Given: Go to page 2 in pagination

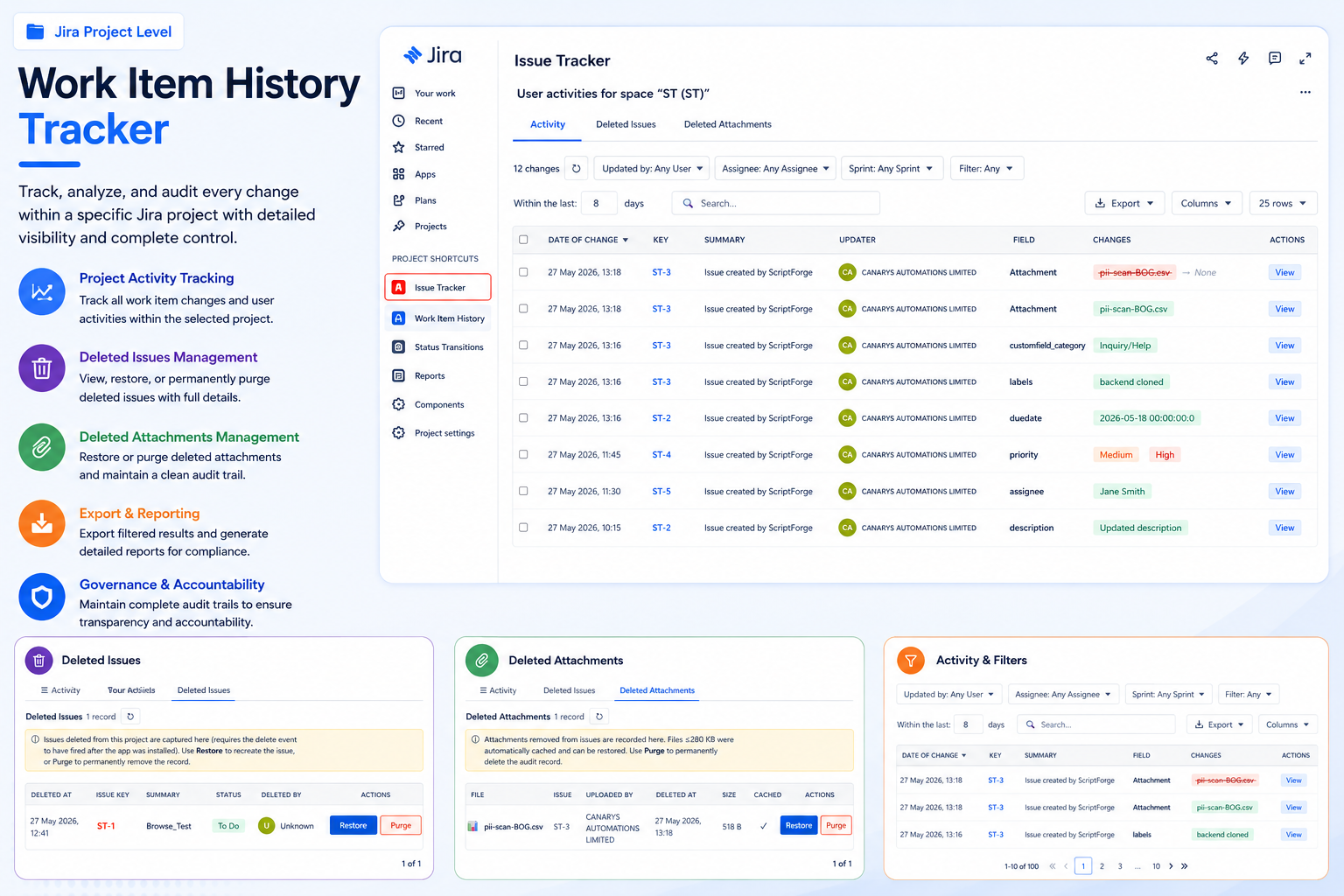Looking at the screenshot, I should (x=1102, y=866).
